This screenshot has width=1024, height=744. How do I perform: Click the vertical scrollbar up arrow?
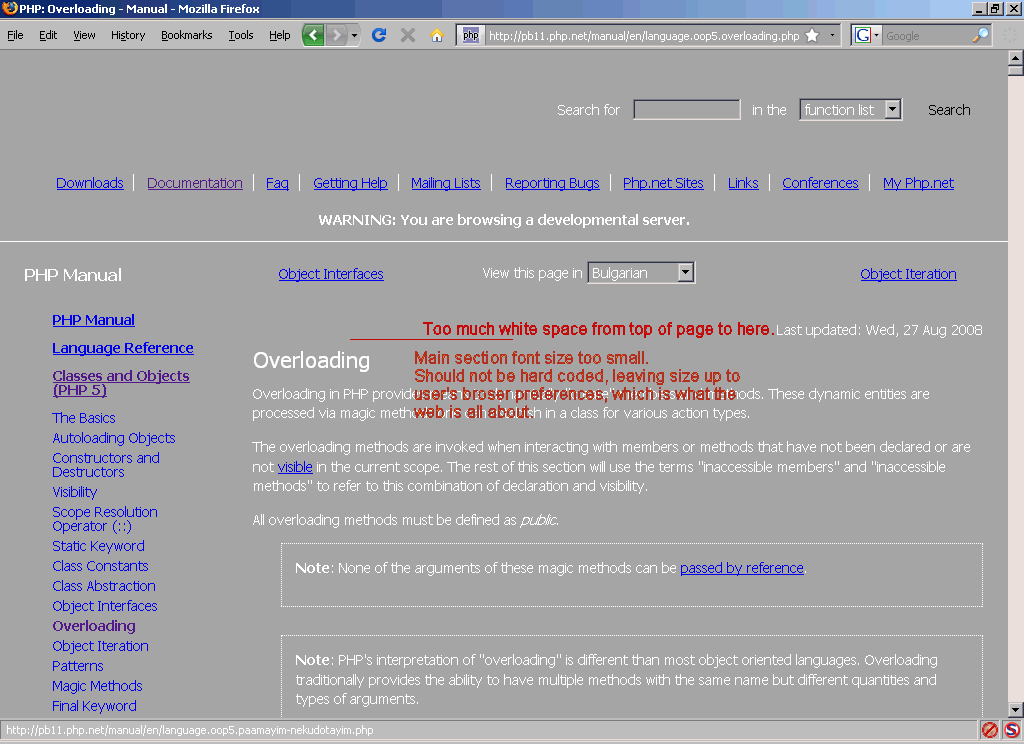[x=1016, y=57]
